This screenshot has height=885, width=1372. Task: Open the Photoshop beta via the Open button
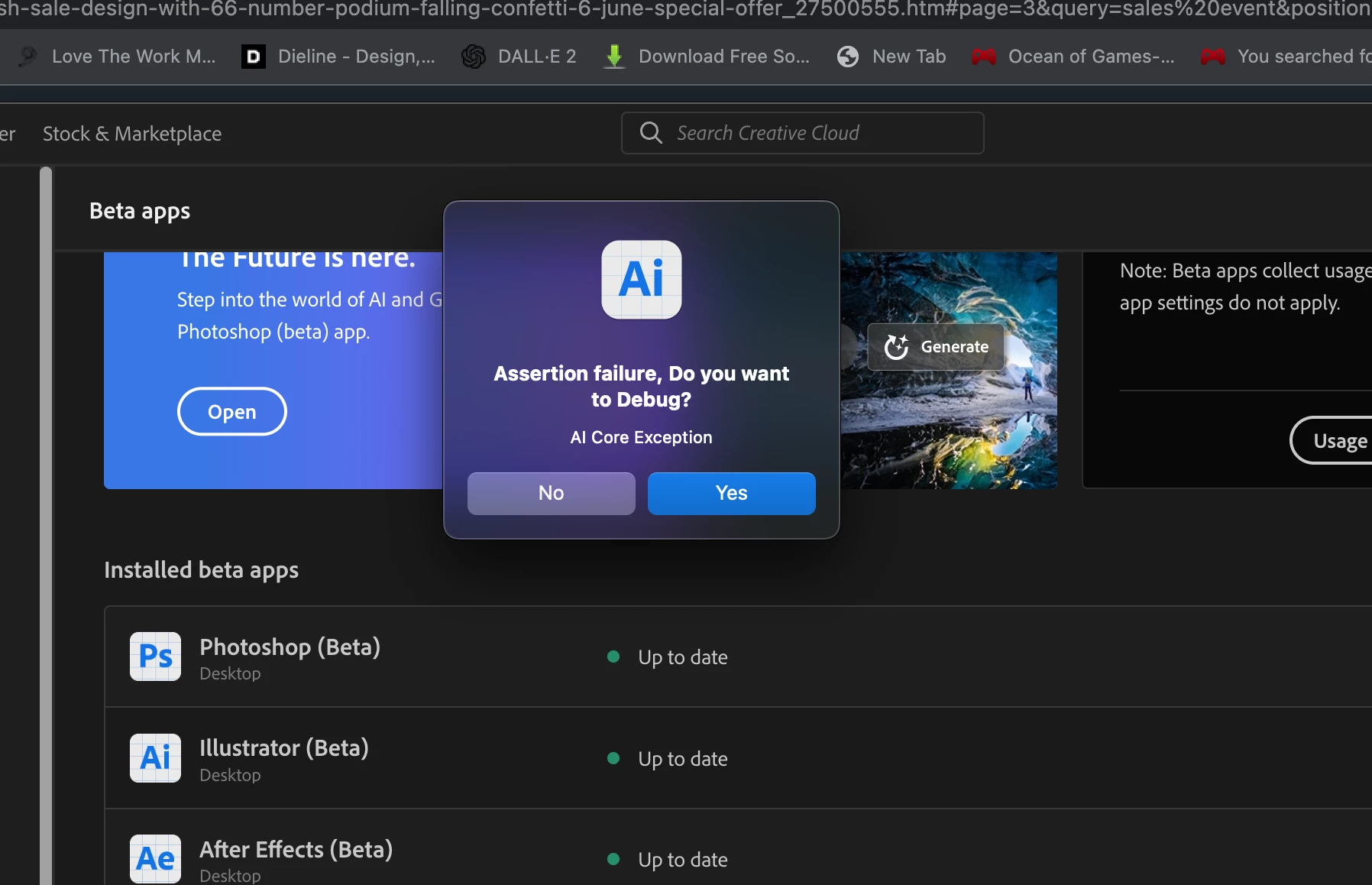[x=232, y=412]
